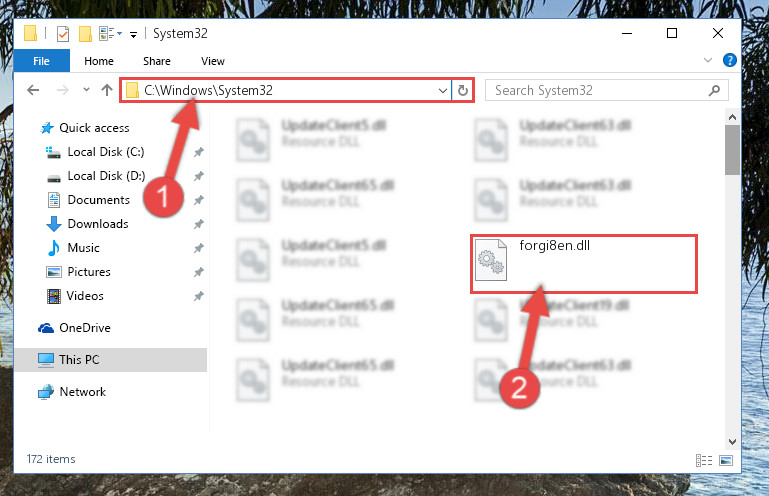Click the New folder toolbar icon

click(x=85, y=34)
